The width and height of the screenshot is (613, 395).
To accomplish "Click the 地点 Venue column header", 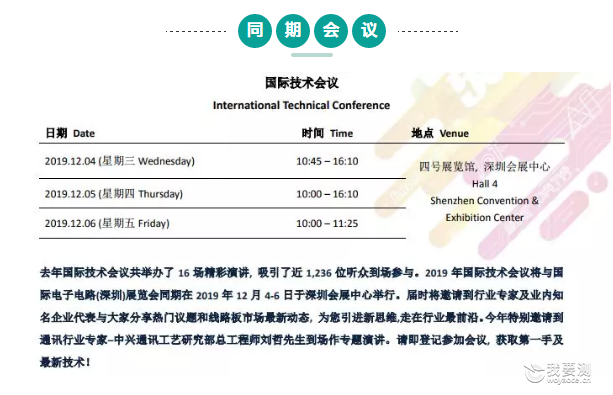I will pos(440,133).
